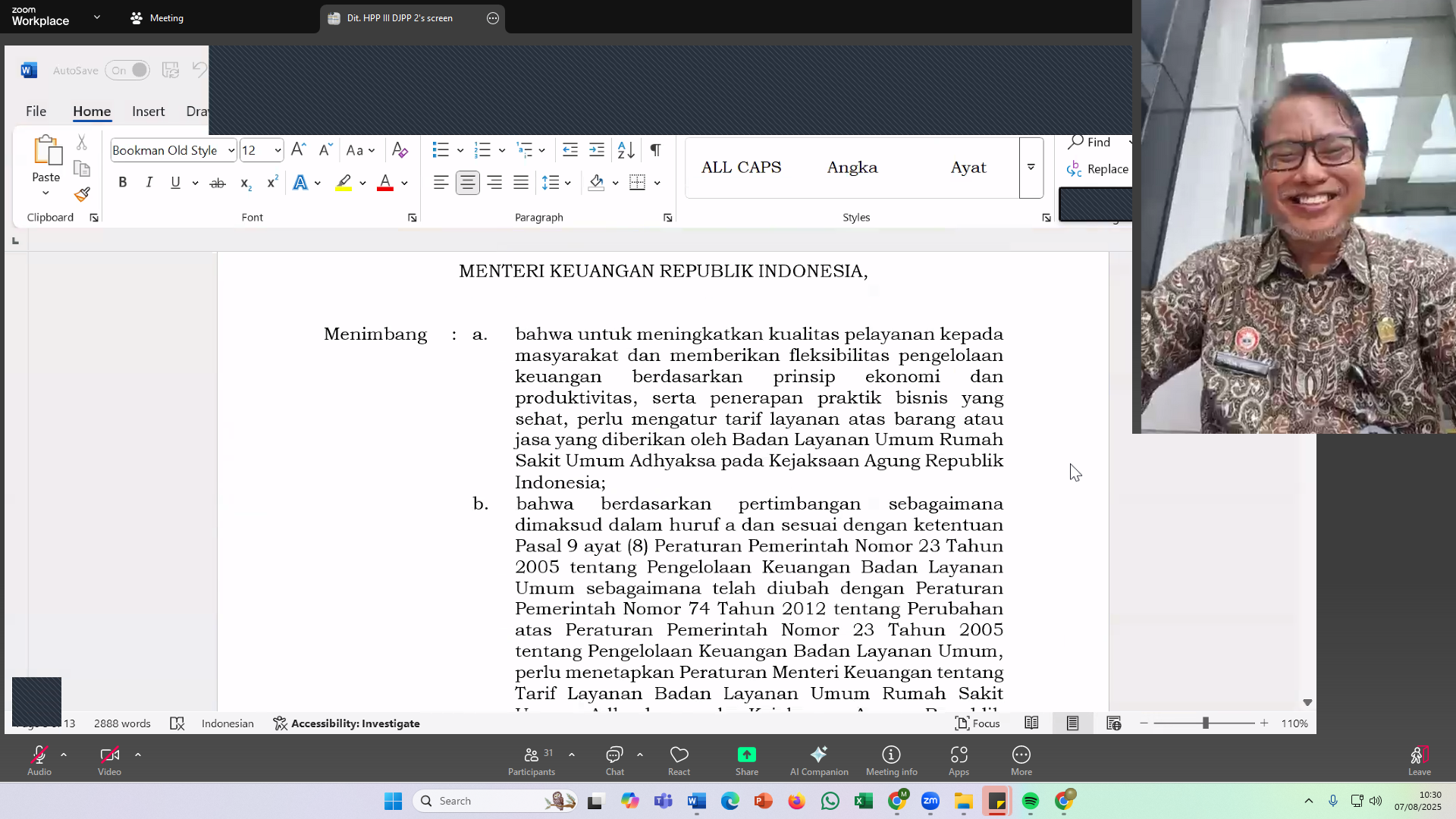Toggle bold formatting
This screenshot has width=1456, height=819.
[122, 183]
